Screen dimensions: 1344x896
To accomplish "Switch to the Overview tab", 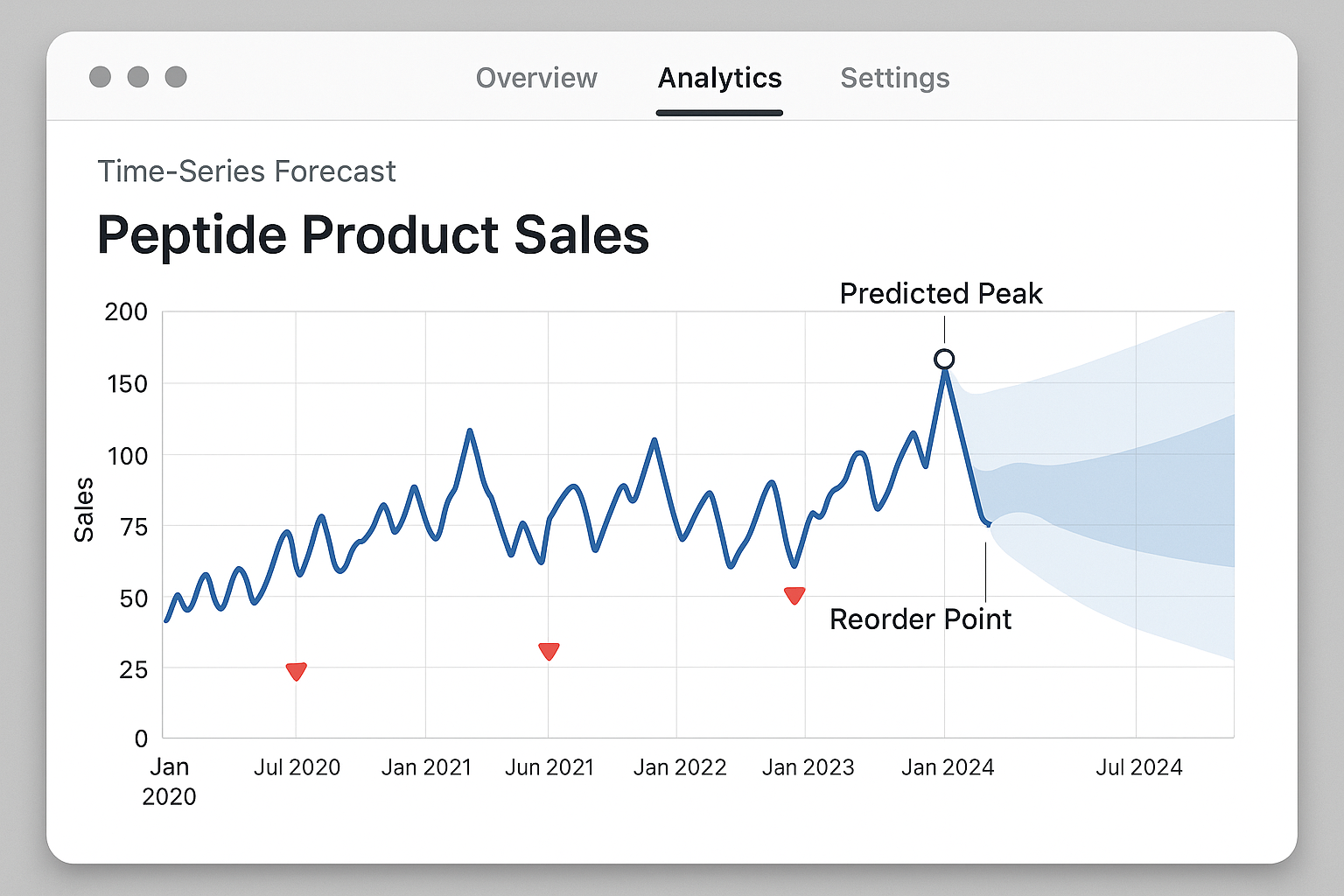I will coord(536,78).
